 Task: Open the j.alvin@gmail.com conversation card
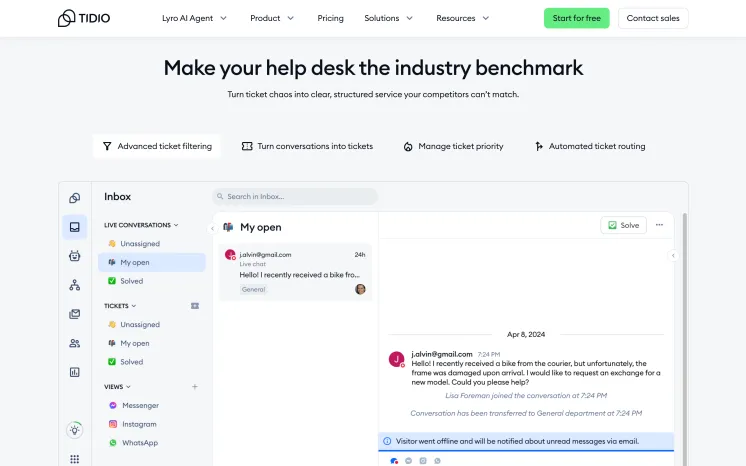[295, 272]
